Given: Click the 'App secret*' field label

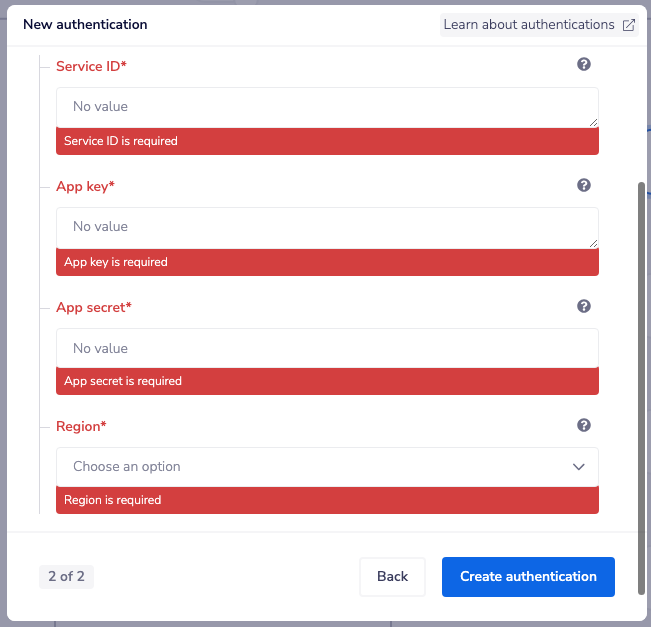Looking at the screenshot, I should 94,307.
